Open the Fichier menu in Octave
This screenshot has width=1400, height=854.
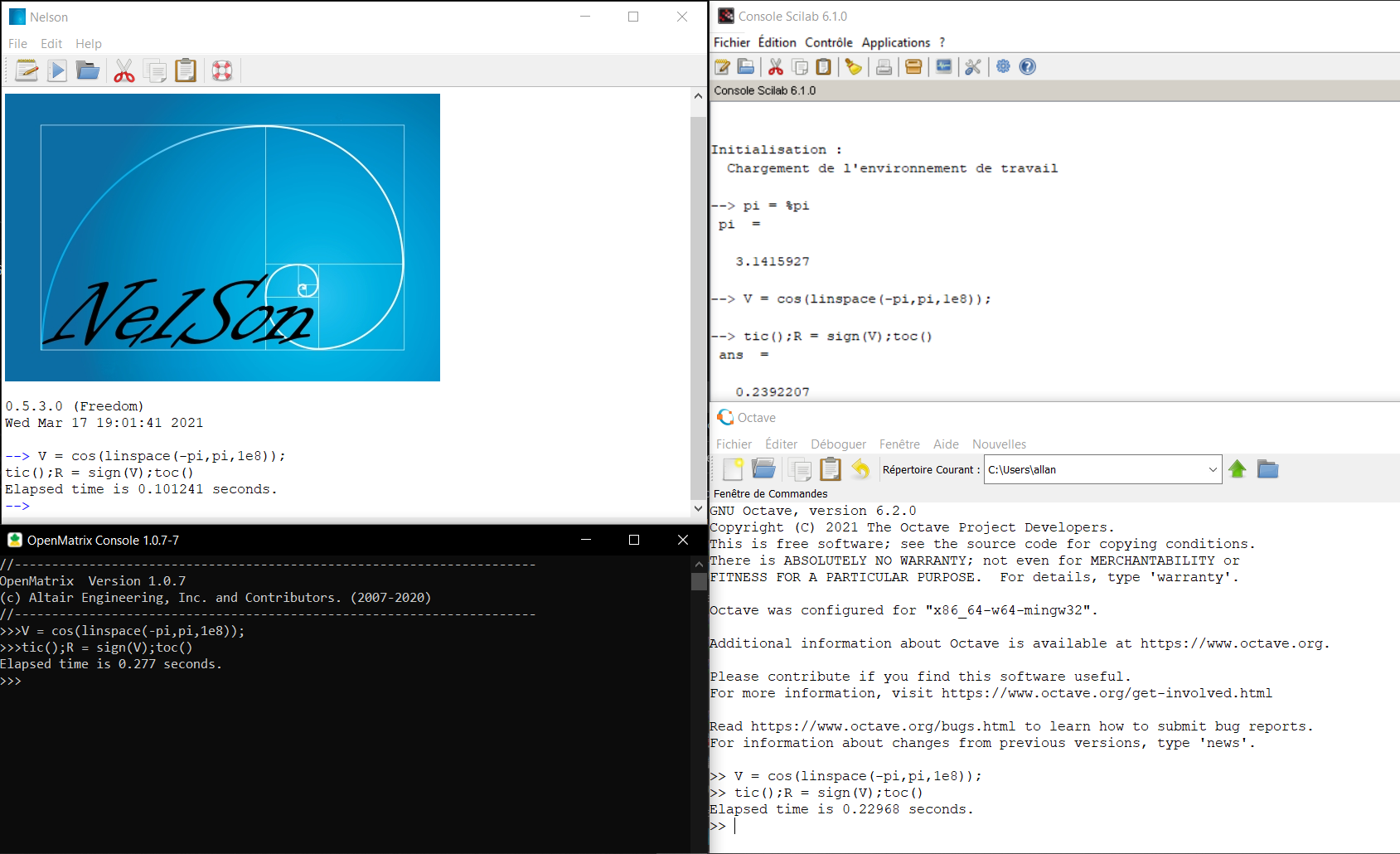coord(734,444)
